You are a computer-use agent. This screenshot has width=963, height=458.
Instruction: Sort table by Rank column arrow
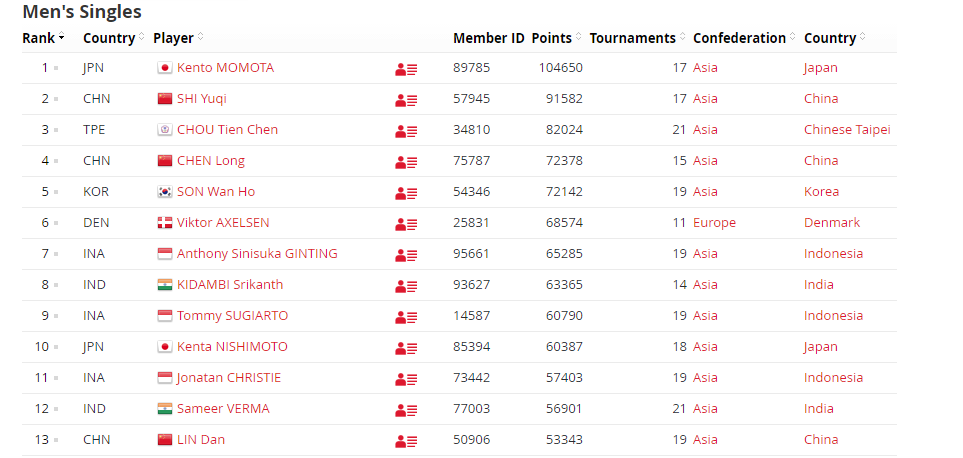click(61, 38)
